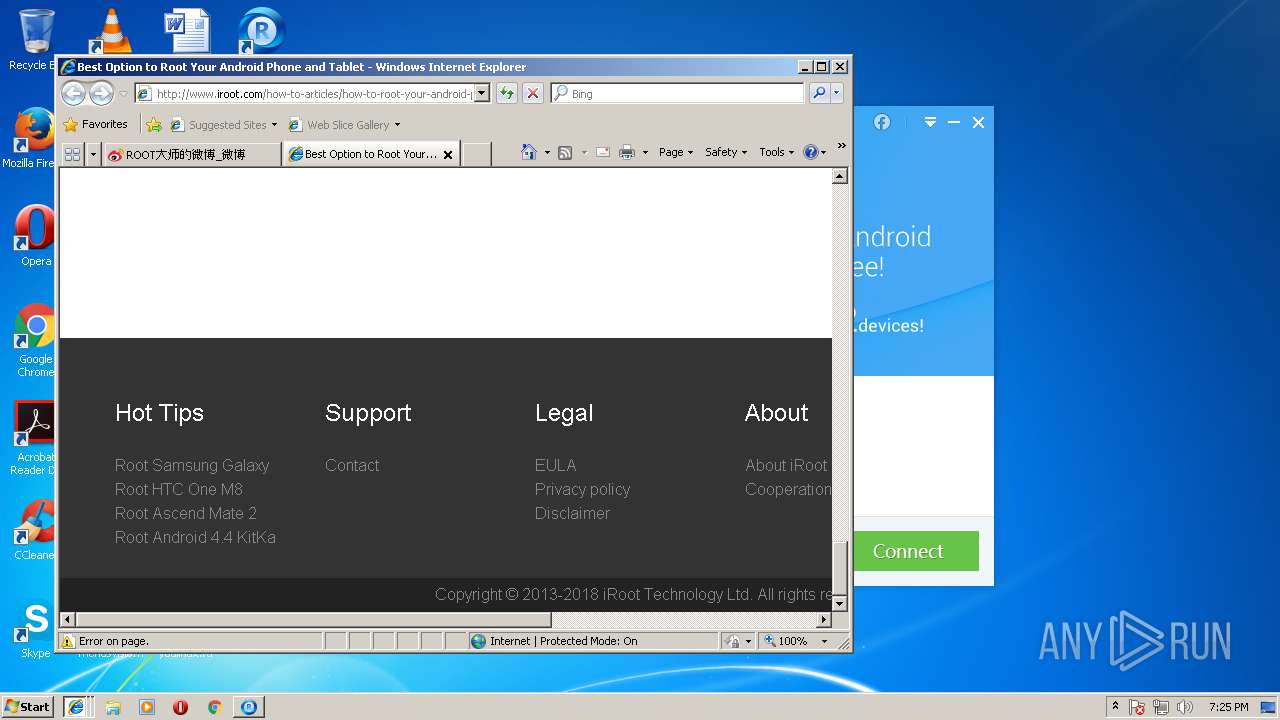This screenshot has width=1280, height=720.
Task: Open the Contact support link
Action: [x=352, y=465]
